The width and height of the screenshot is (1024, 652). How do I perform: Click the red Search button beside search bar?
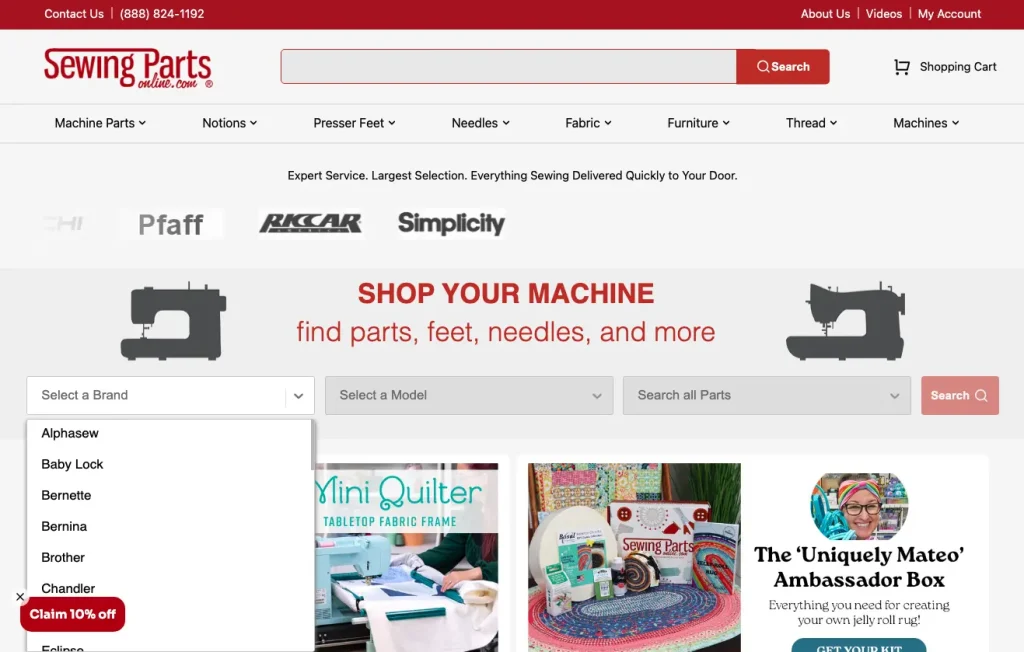783,67
